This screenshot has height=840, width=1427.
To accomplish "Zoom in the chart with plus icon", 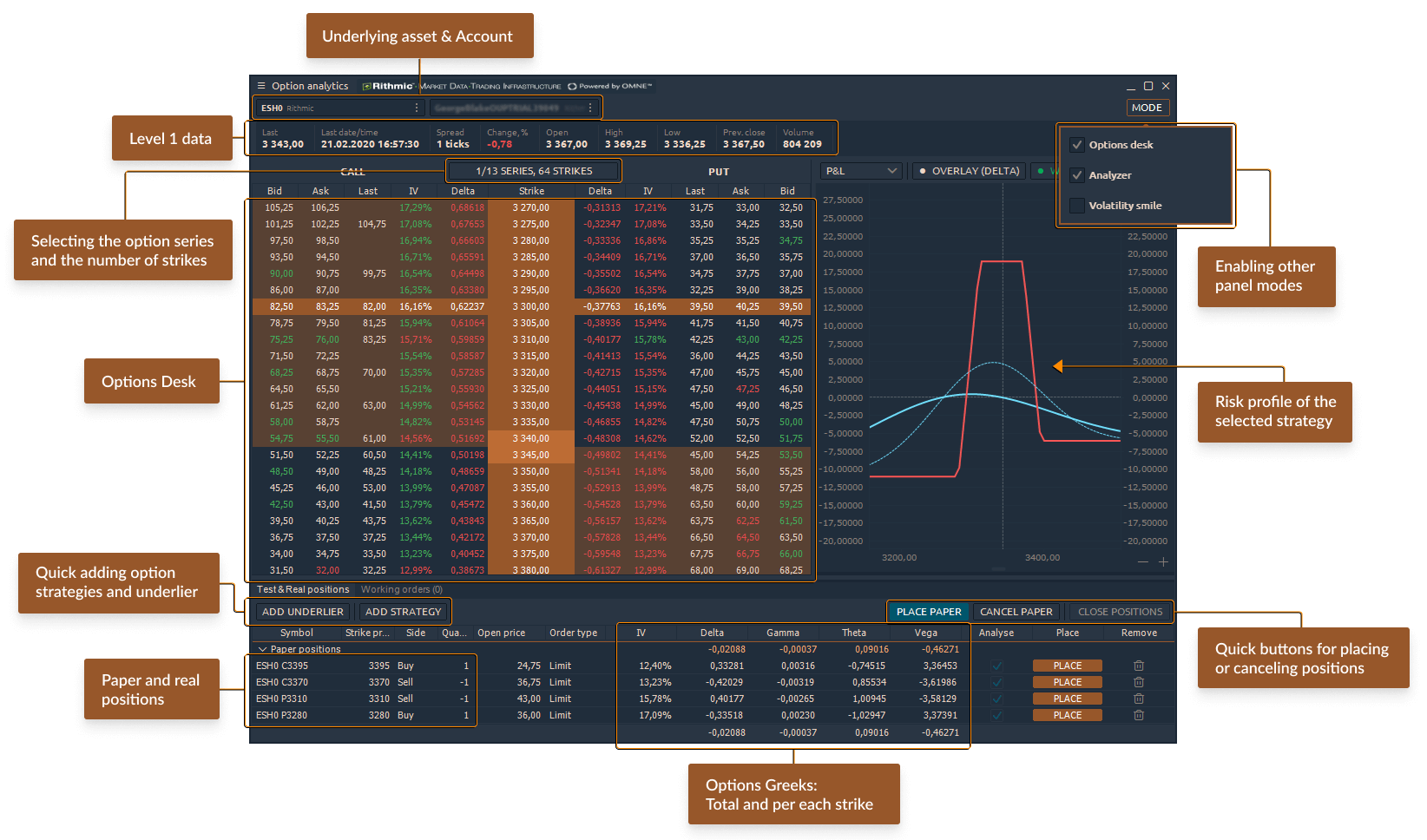I will [x=1163, y=561].
